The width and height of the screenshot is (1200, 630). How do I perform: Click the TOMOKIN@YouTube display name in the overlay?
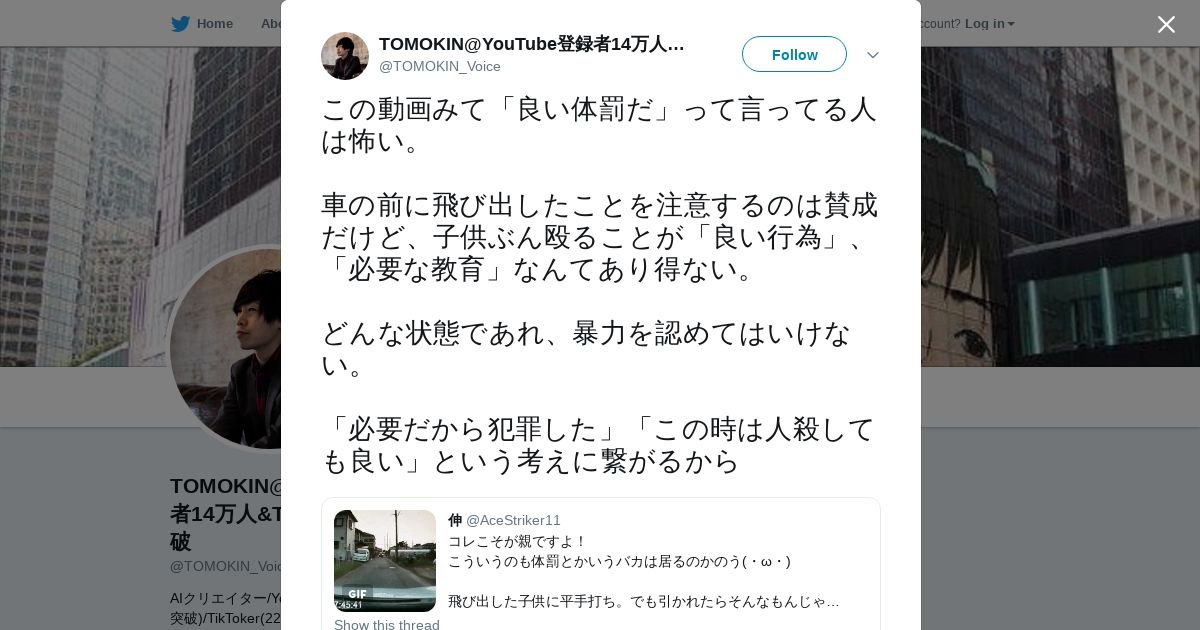click(532, 44)
